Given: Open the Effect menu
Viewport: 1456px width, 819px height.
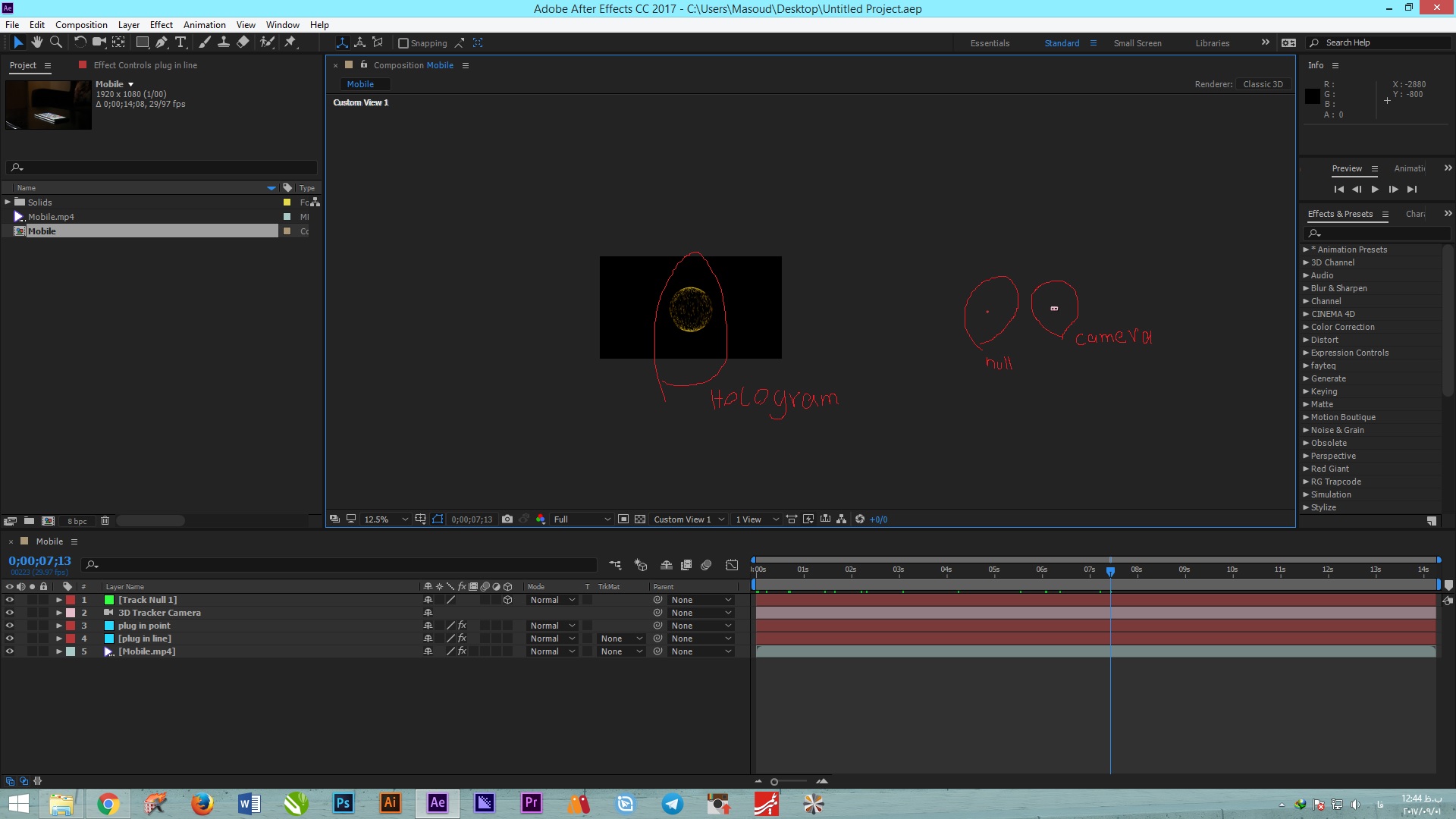Looking at the screenshot, I should tap(161, 24).
